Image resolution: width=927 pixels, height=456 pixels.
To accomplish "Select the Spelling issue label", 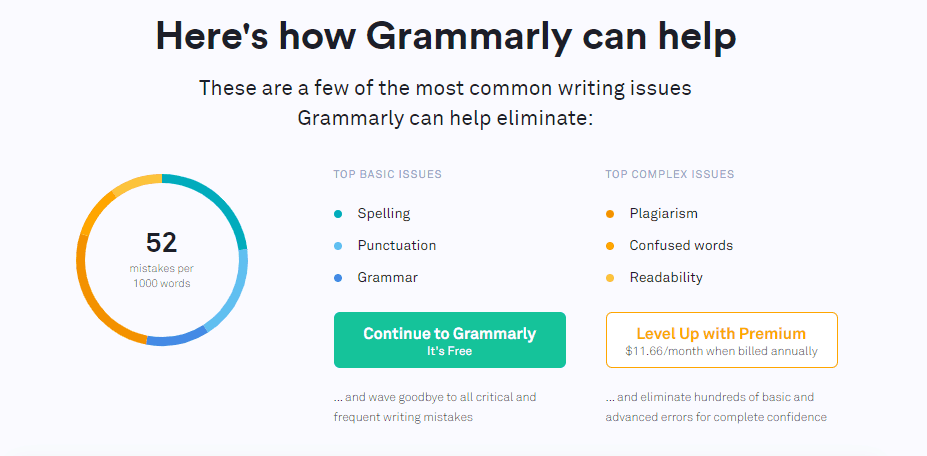I will tap(384, 214).
